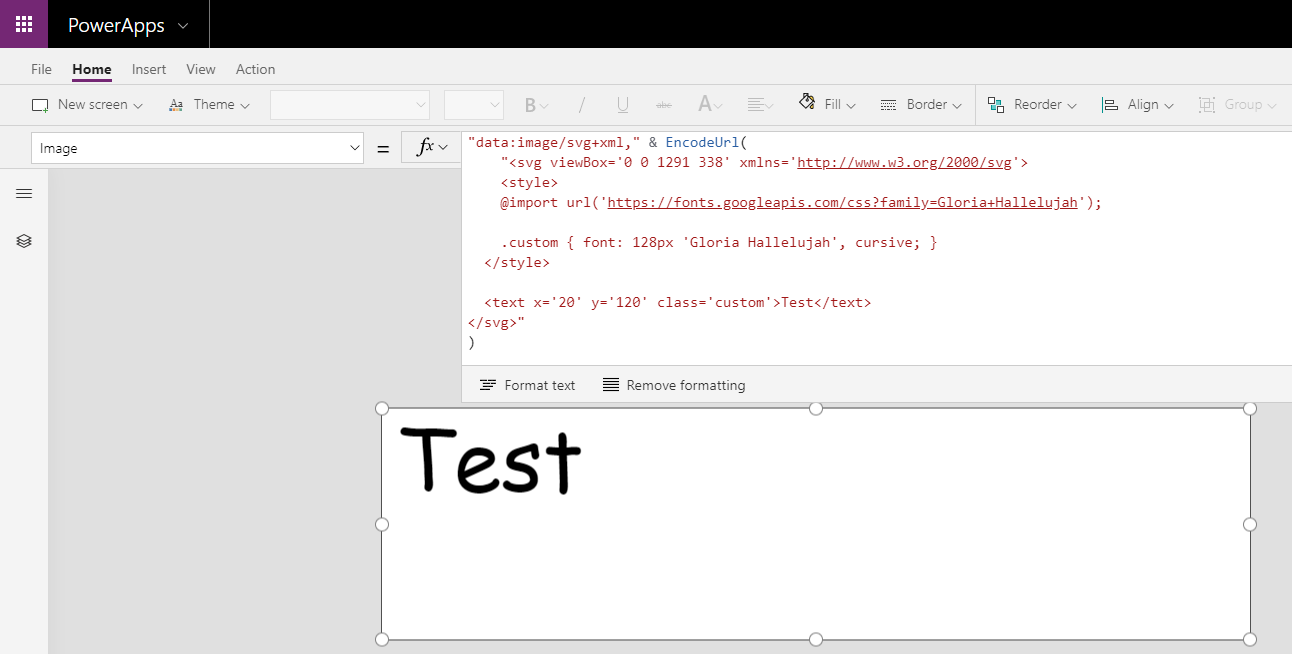Open the Insert tab
Image resolution: width=1292 pixels, height=654 pixels.
(149, 69)
